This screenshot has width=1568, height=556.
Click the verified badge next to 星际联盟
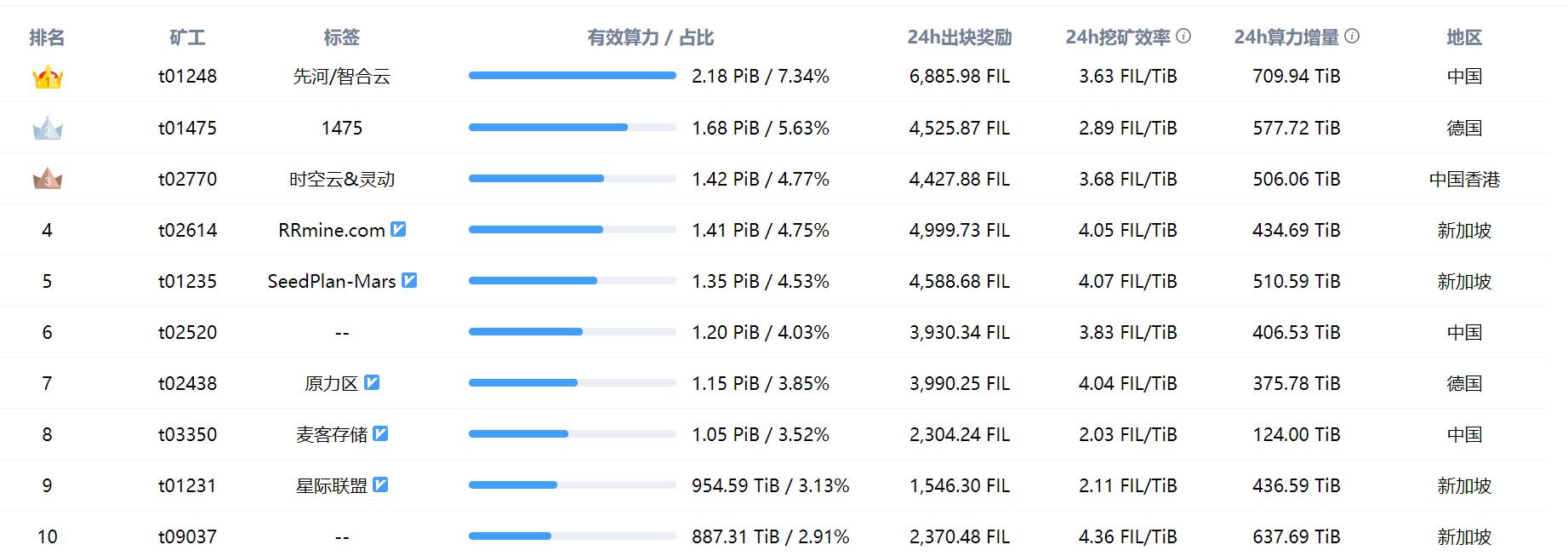(x=384, y=484)
